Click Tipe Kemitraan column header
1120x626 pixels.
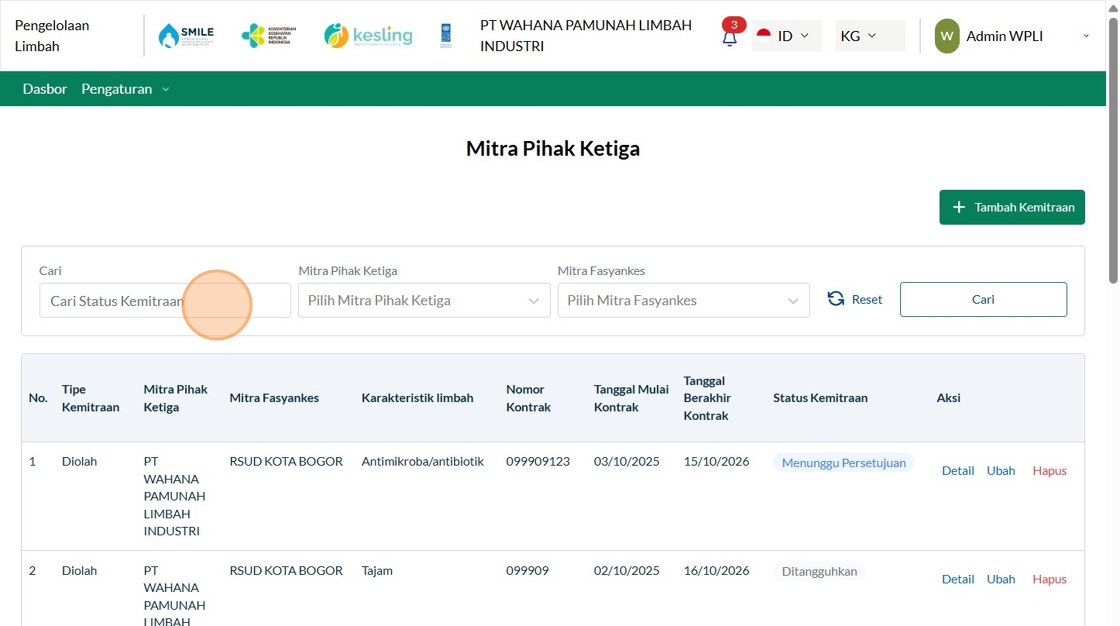[91, 398]
